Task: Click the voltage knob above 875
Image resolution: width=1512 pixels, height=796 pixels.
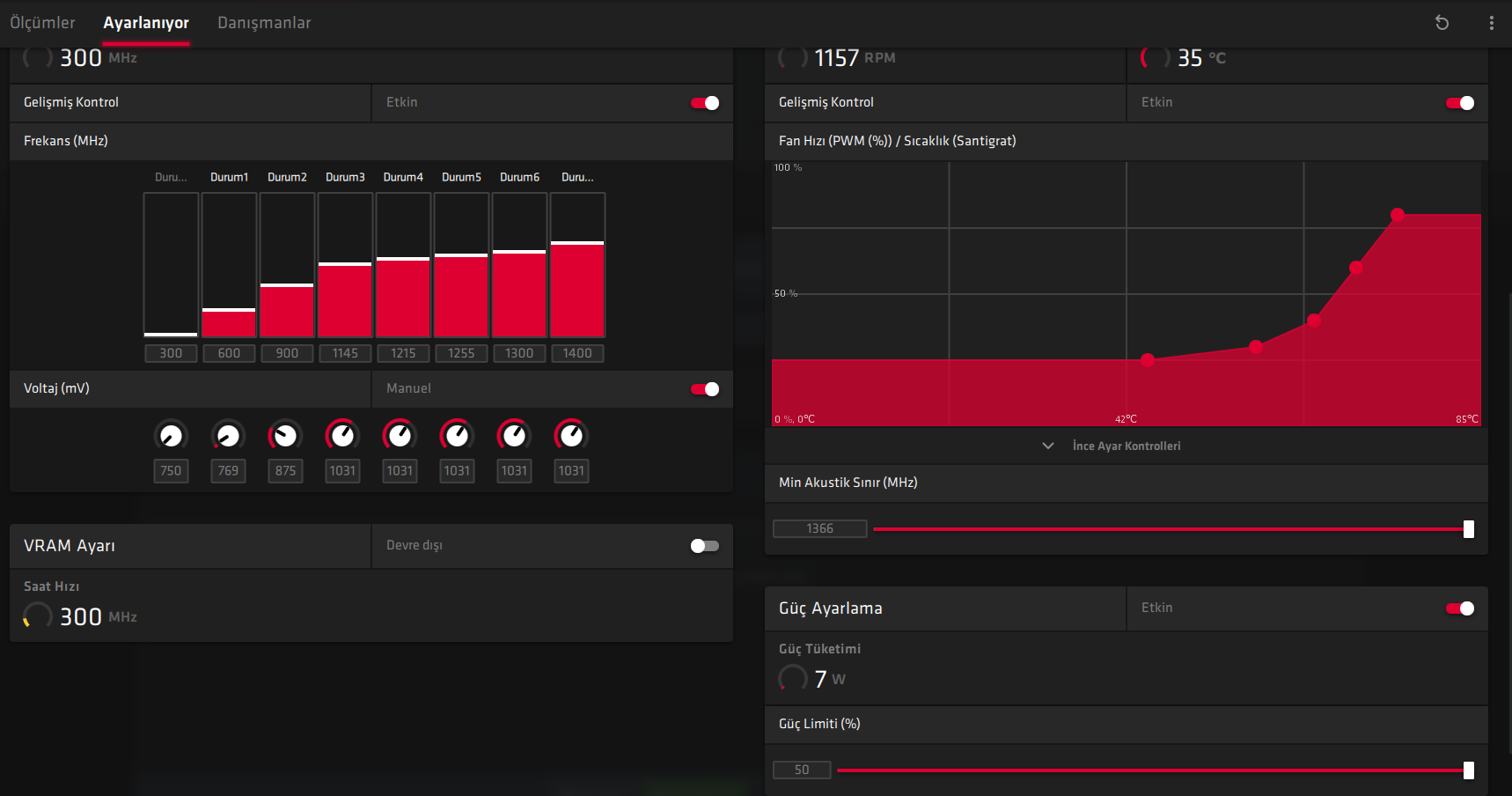Action: click(x=285, y=435)
